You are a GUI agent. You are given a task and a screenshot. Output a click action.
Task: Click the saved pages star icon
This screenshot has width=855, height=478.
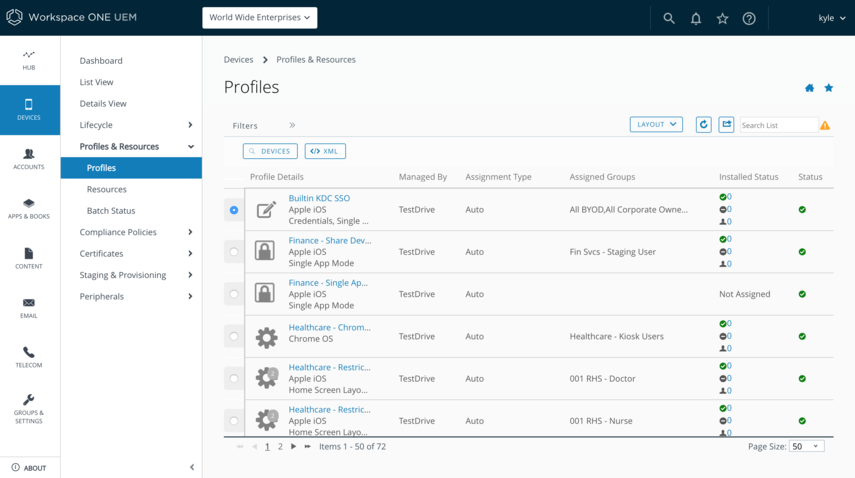pos(722,18)
